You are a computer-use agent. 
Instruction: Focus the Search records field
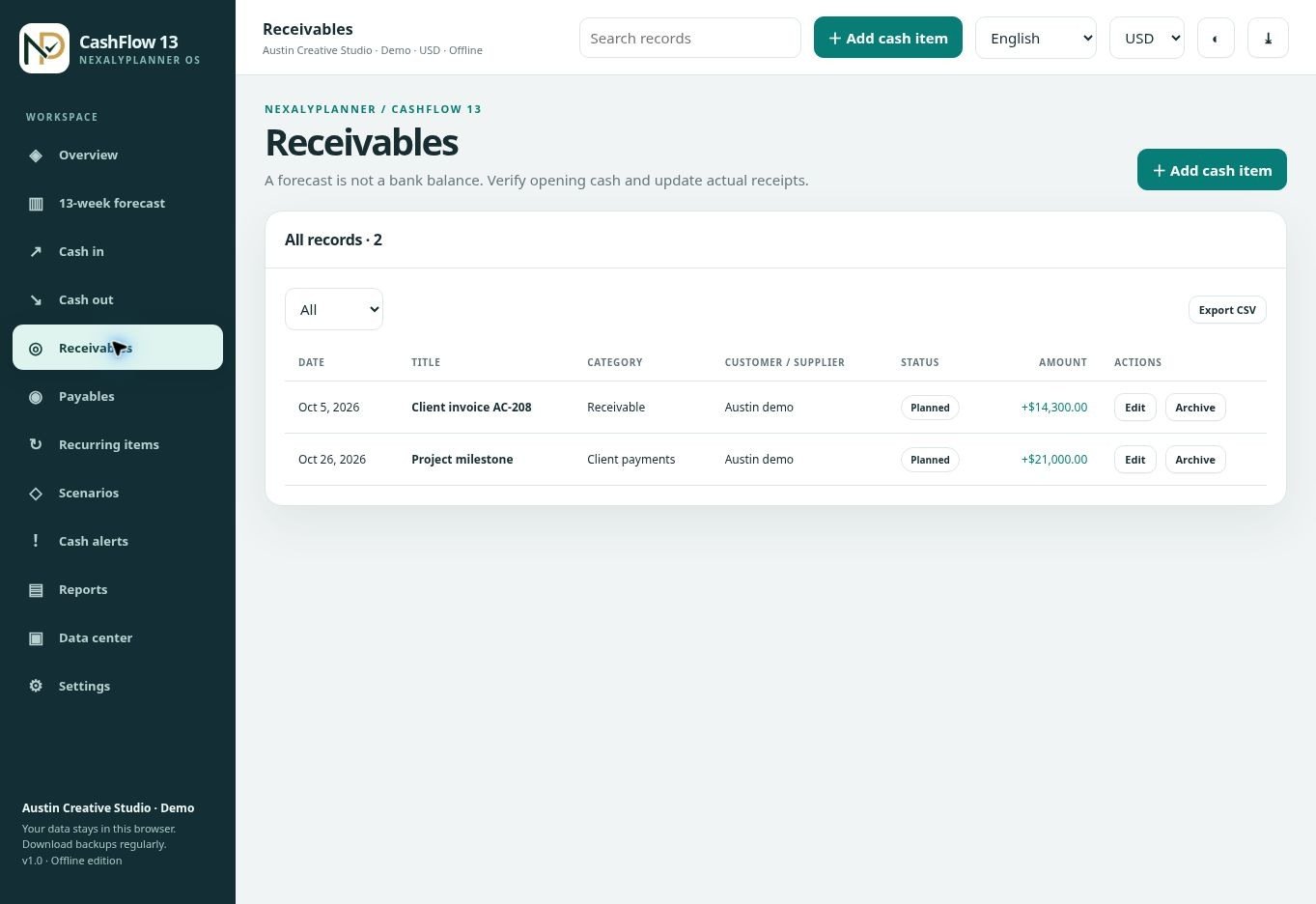(690, 38)
